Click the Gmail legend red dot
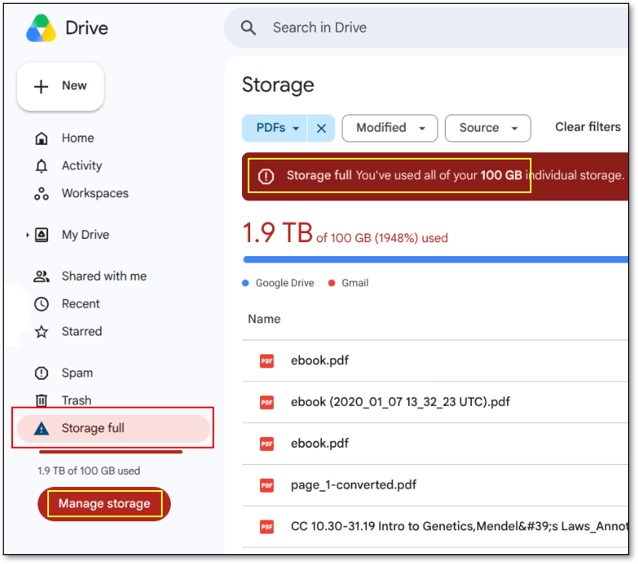638x564 pixels. (x=332, y=283)
